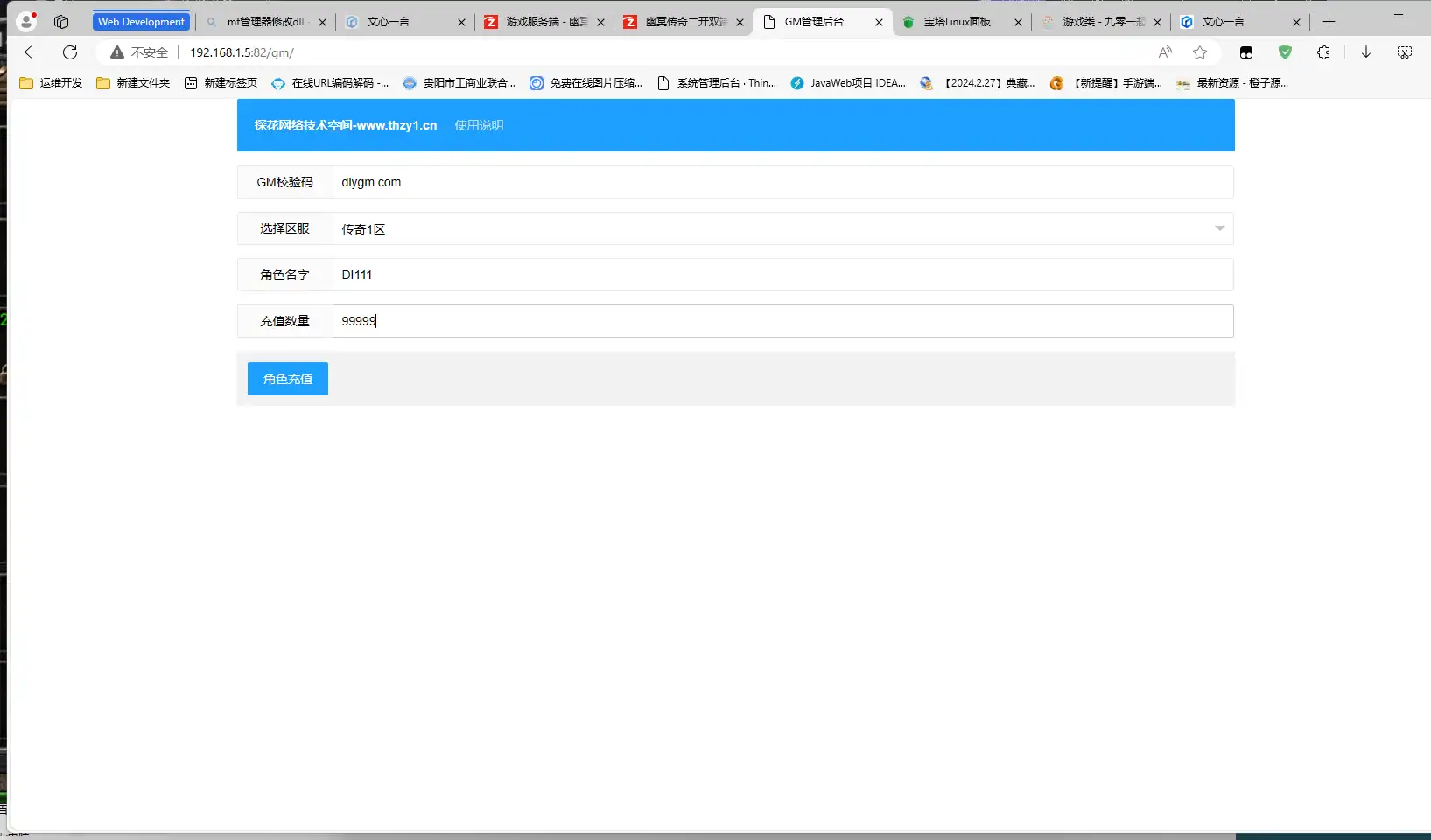
Task: Close the GM管理后台 tab
Action: [x=879, y=22]
